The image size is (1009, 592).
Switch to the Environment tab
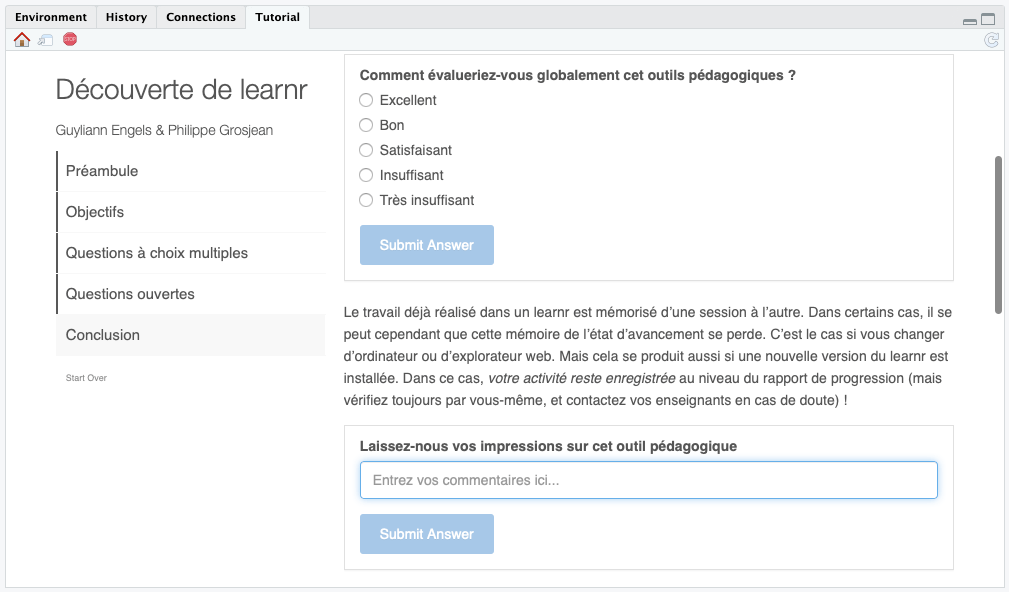pos(51,17)
